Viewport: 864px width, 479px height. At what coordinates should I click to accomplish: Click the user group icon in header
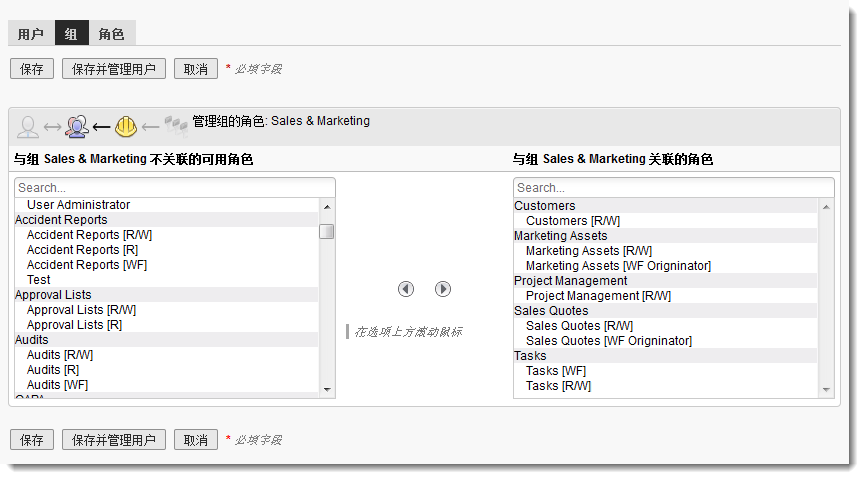(x=77, y=126)
